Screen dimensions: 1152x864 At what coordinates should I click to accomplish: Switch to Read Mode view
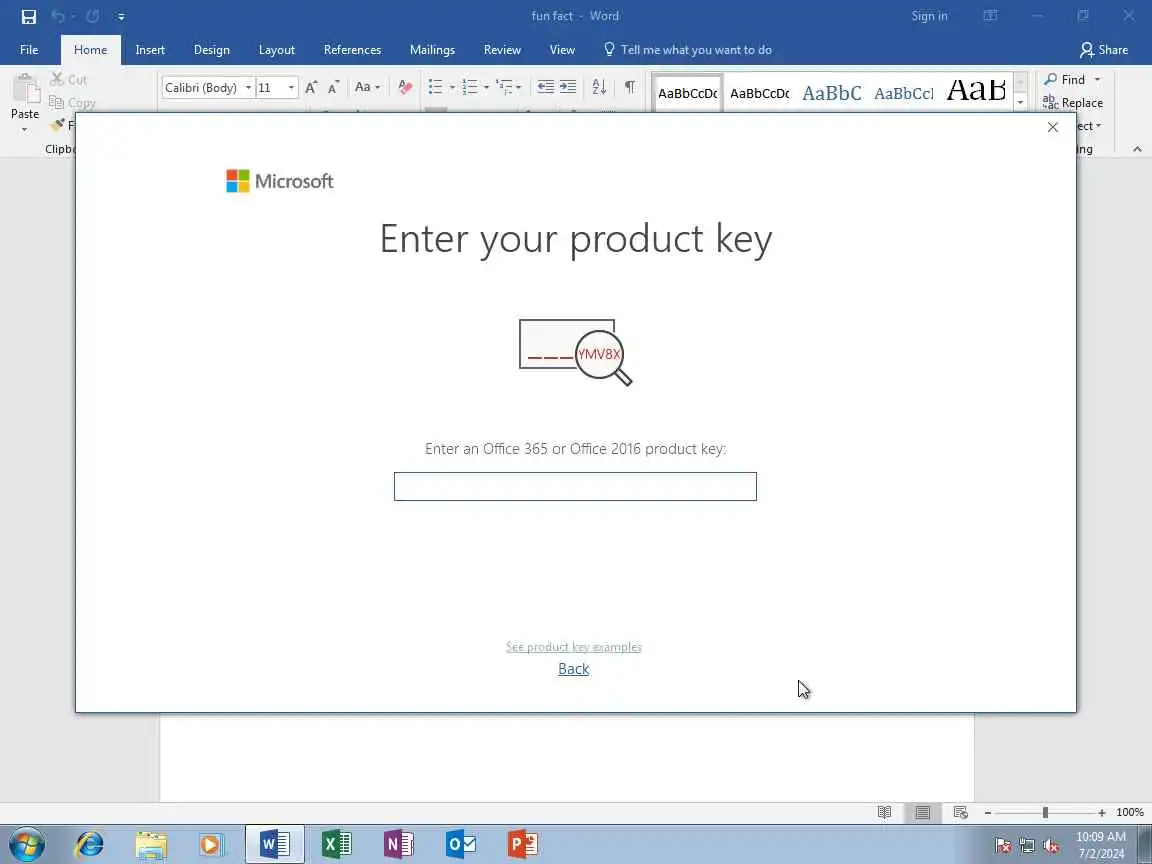coord(885,812)
